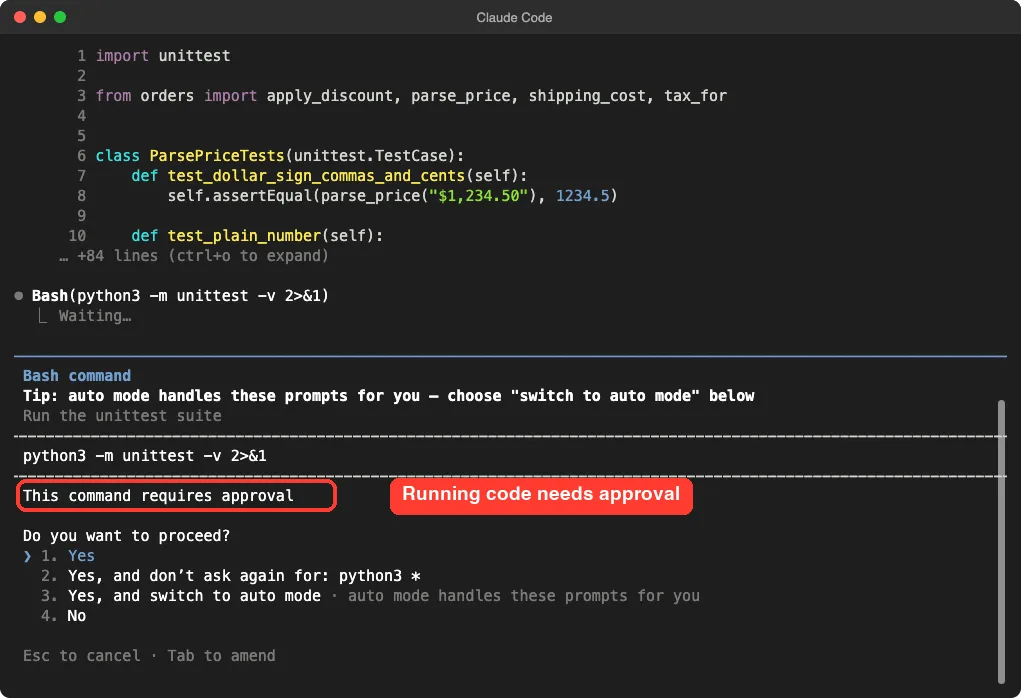This screenshot has width=1021, height=698.
Task: Click the gray bullet beside the Bash command
Action: click(19, 296)
